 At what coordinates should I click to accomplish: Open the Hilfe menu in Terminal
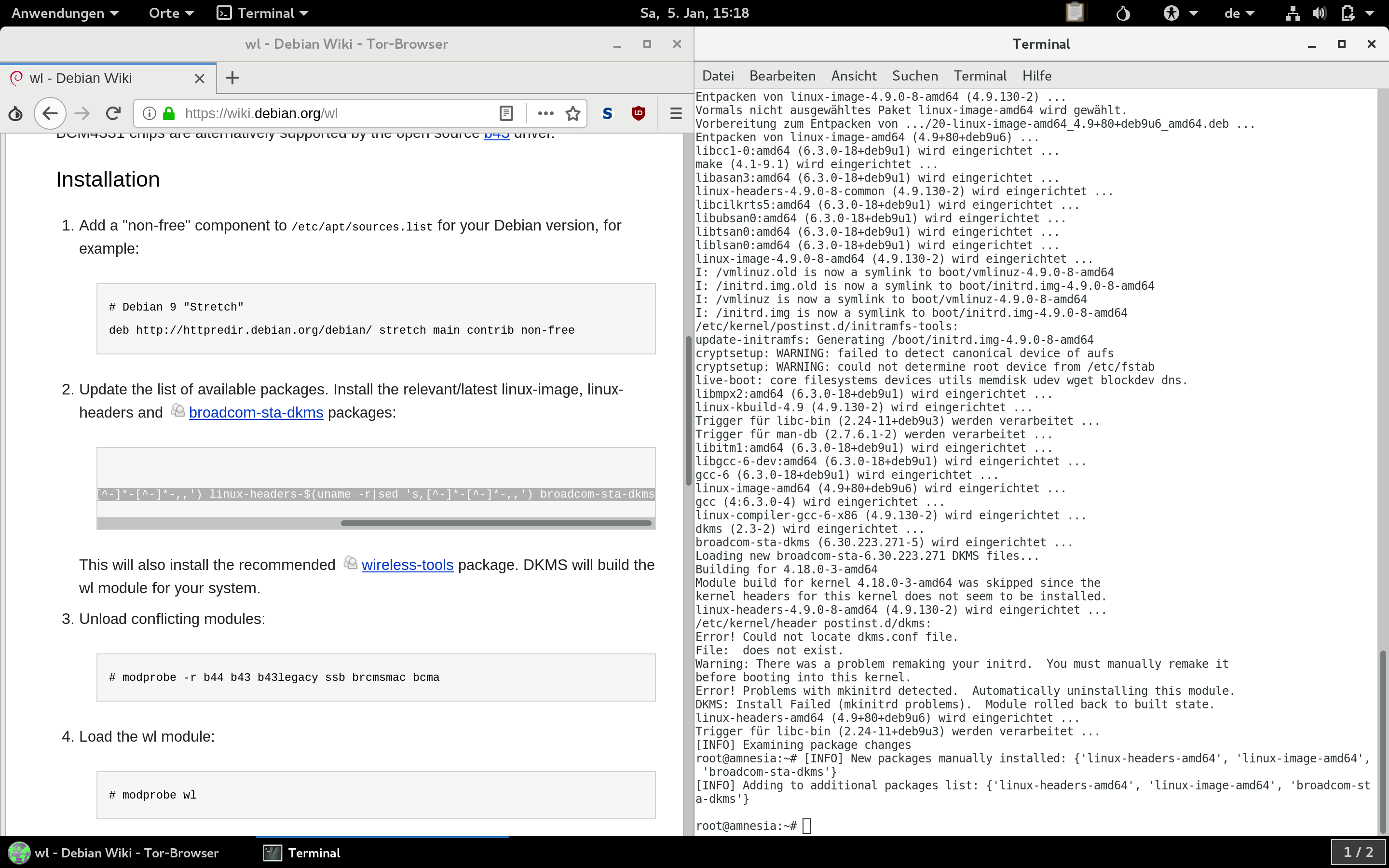click(1036, 76)
